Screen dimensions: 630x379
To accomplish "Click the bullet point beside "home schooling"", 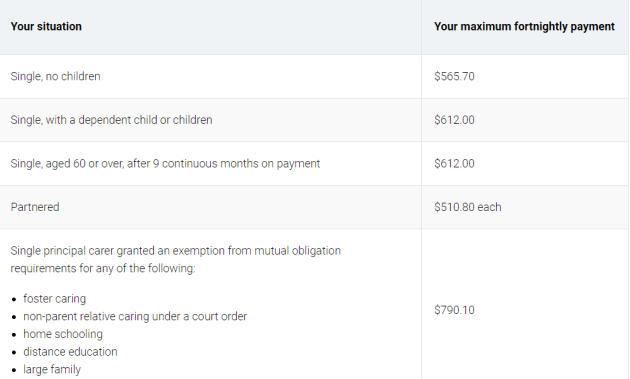I will tap(14, 335).
